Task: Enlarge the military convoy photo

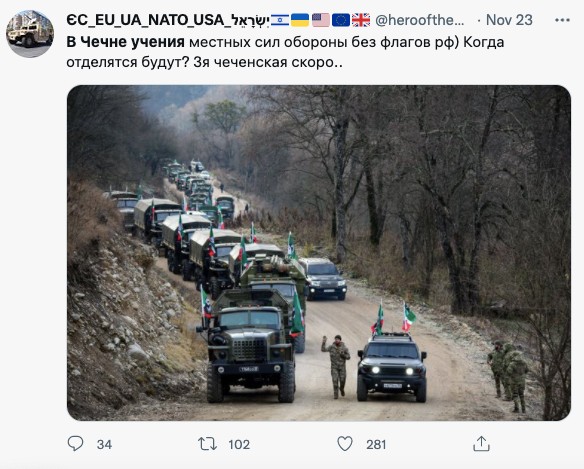Action: 319,253
